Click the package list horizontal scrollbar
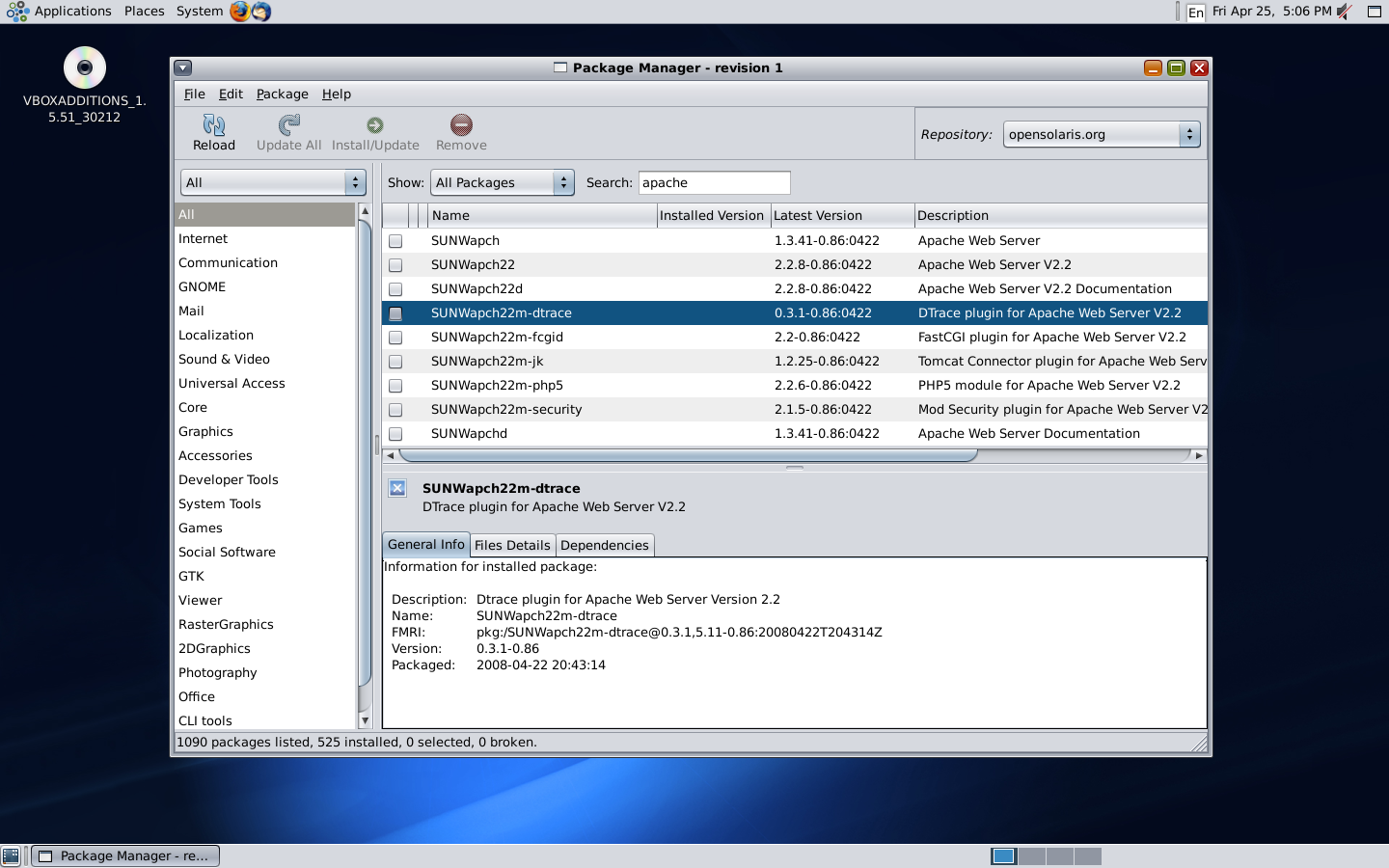 pos(689,455)
